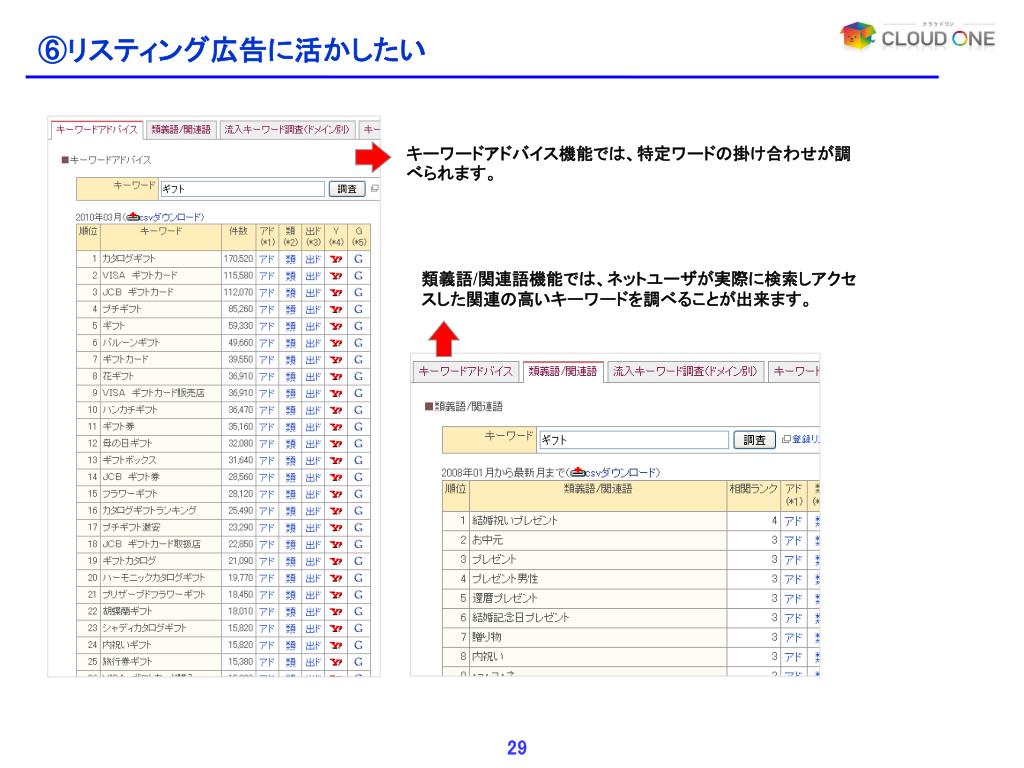Open Google icon in 胡蝶蘭ギフト row
1024x768 pixels.
click(359, 611)
